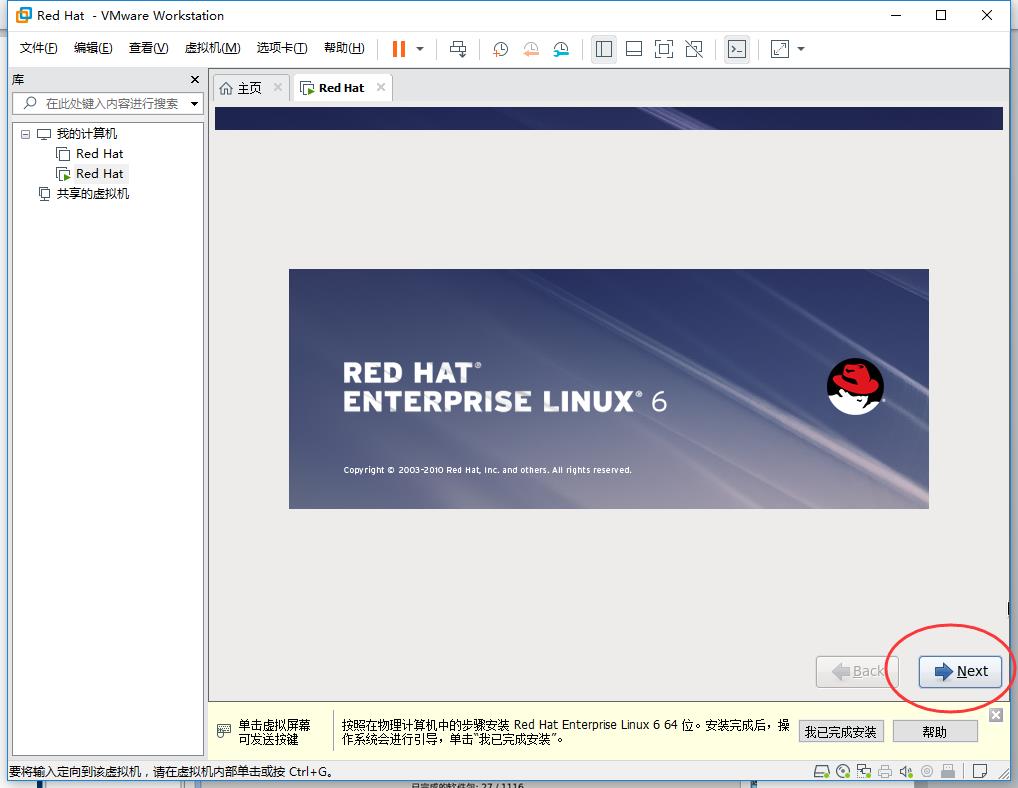Select 共享的虚拟机 in the tree

[x=92, y=193]
